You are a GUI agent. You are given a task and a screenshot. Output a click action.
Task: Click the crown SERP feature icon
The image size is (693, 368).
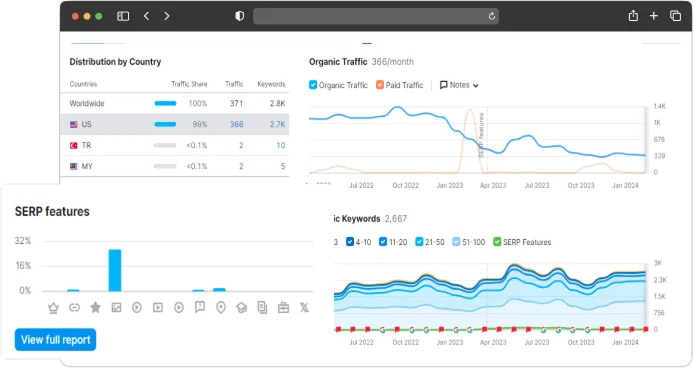pyautogui.click(x=53, y=307)
